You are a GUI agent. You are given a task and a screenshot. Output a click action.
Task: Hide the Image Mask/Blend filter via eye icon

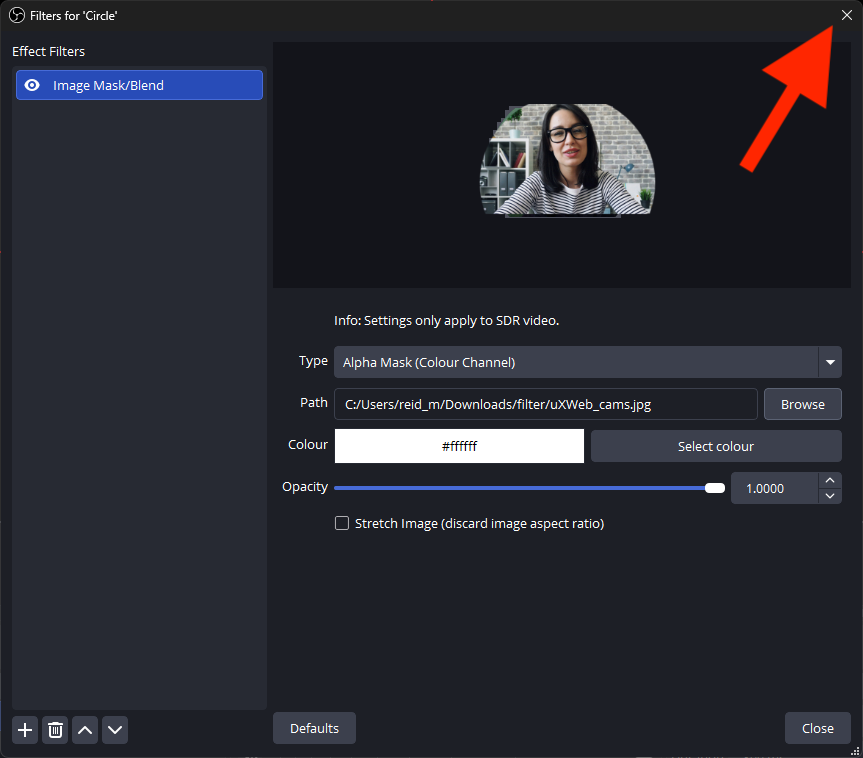32,85
